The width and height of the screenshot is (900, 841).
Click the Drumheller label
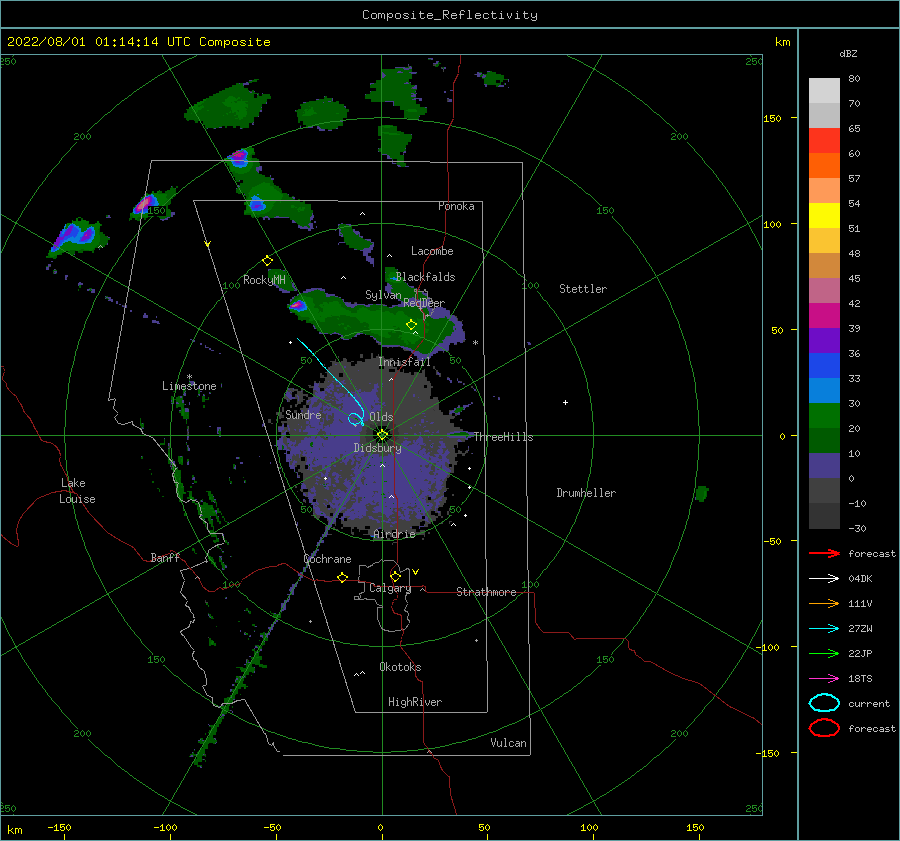pyautogui.click(x=586, y=493)
